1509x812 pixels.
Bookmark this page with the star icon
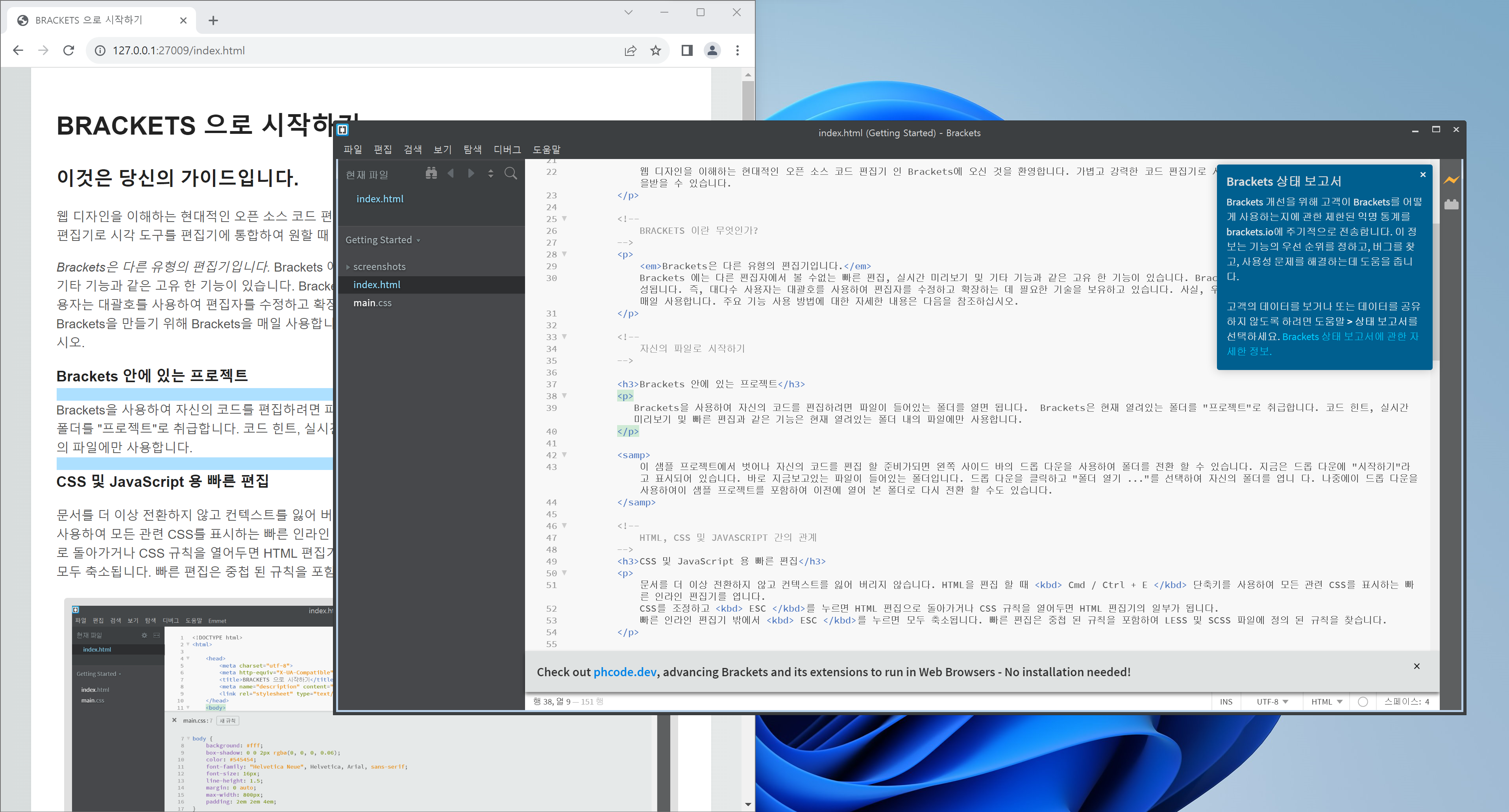pyautogui.click(x=655, y=50)
